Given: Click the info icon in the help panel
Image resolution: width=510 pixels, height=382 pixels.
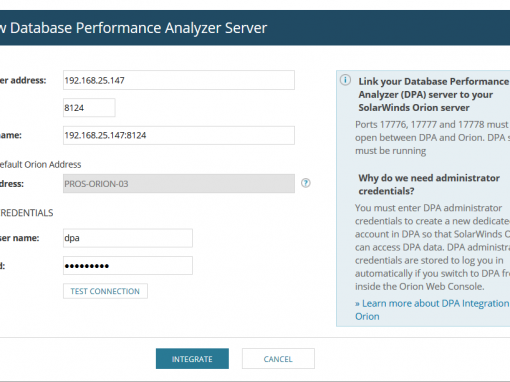Looking at the screenshot, I should click(345, 80).
